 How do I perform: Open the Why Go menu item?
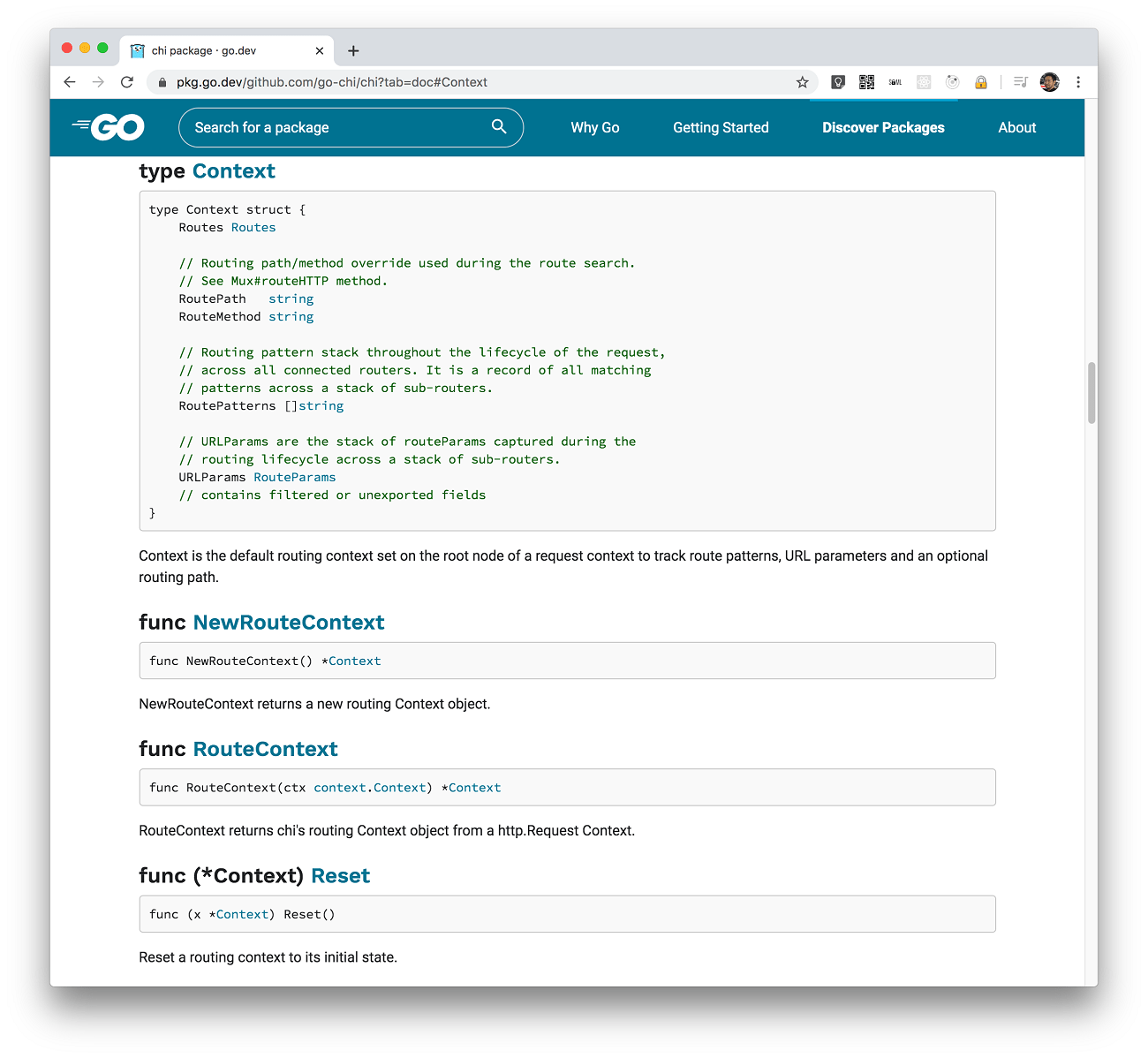595,127
